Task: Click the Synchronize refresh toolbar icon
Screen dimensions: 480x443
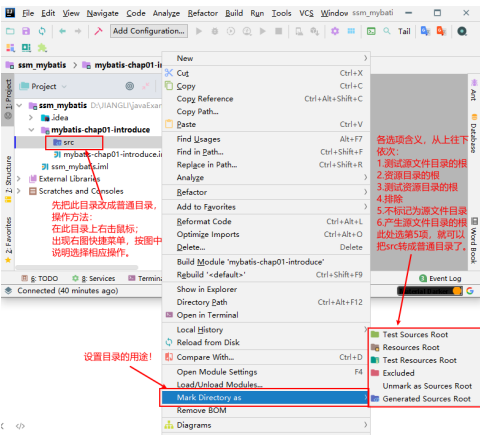Action: point(42,31)
